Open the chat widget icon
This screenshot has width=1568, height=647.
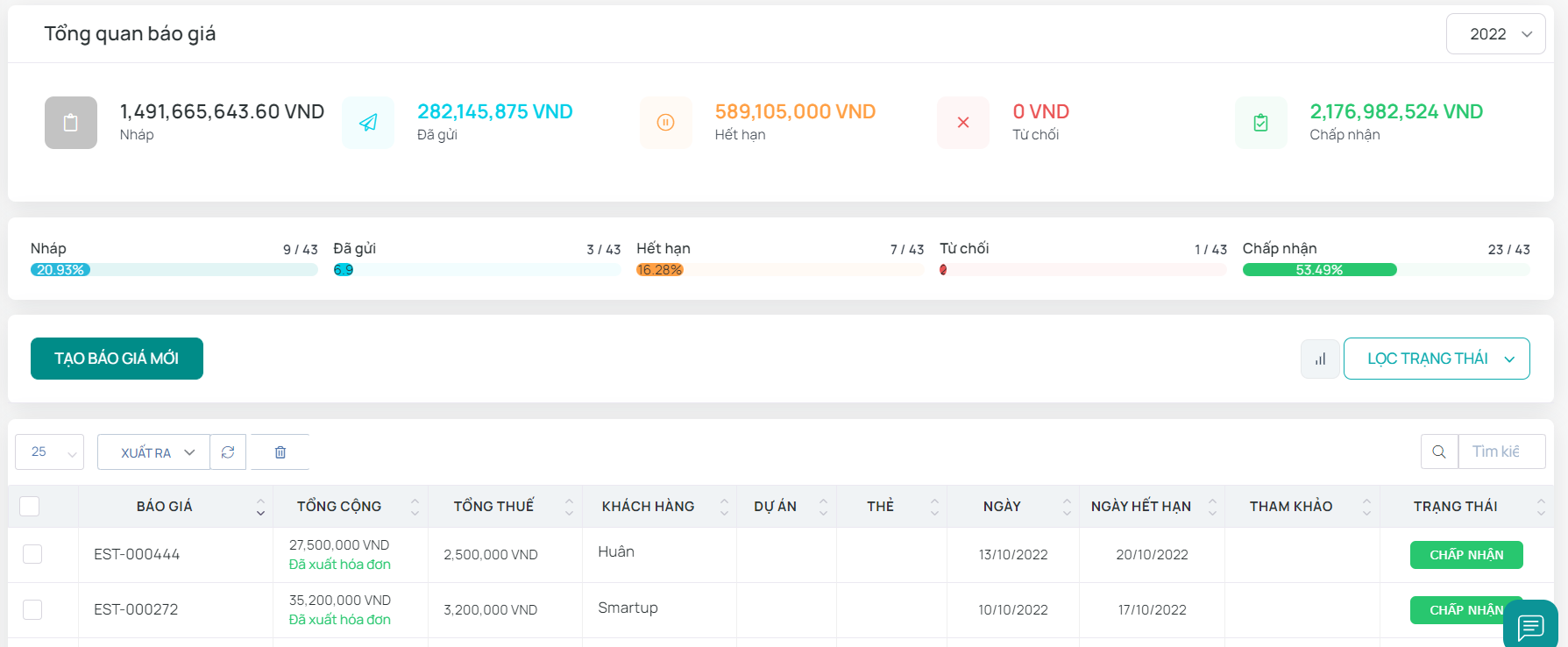pyautogui.click(x=1530, y=626)
